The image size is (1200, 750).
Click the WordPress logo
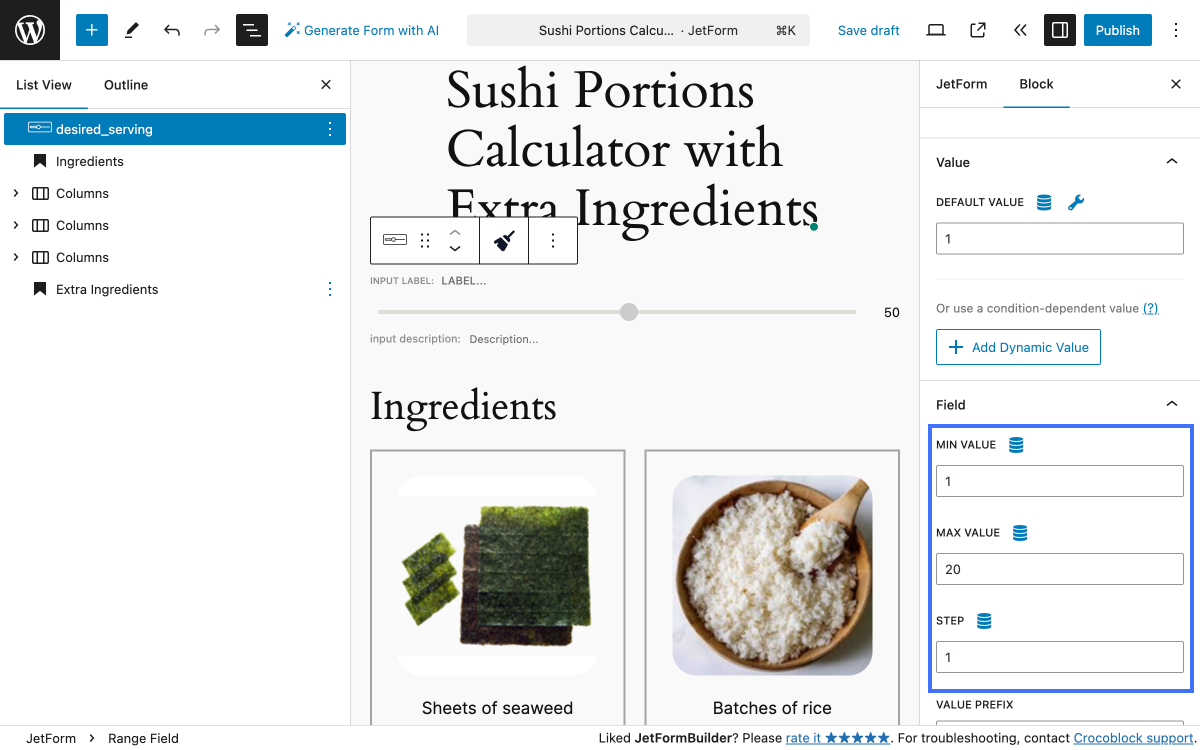tap(29, 30)
